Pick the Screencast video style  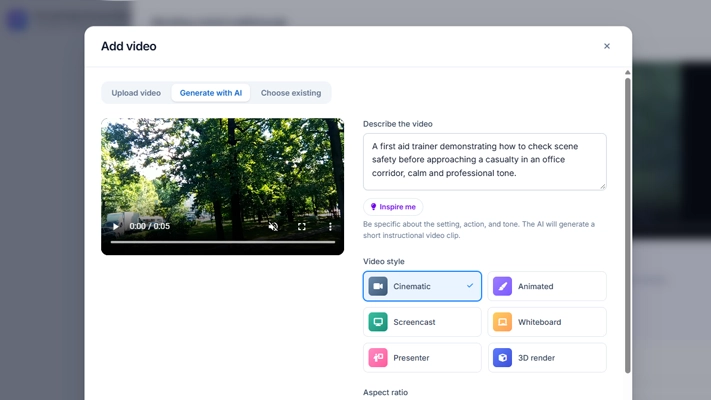[422, 322]
